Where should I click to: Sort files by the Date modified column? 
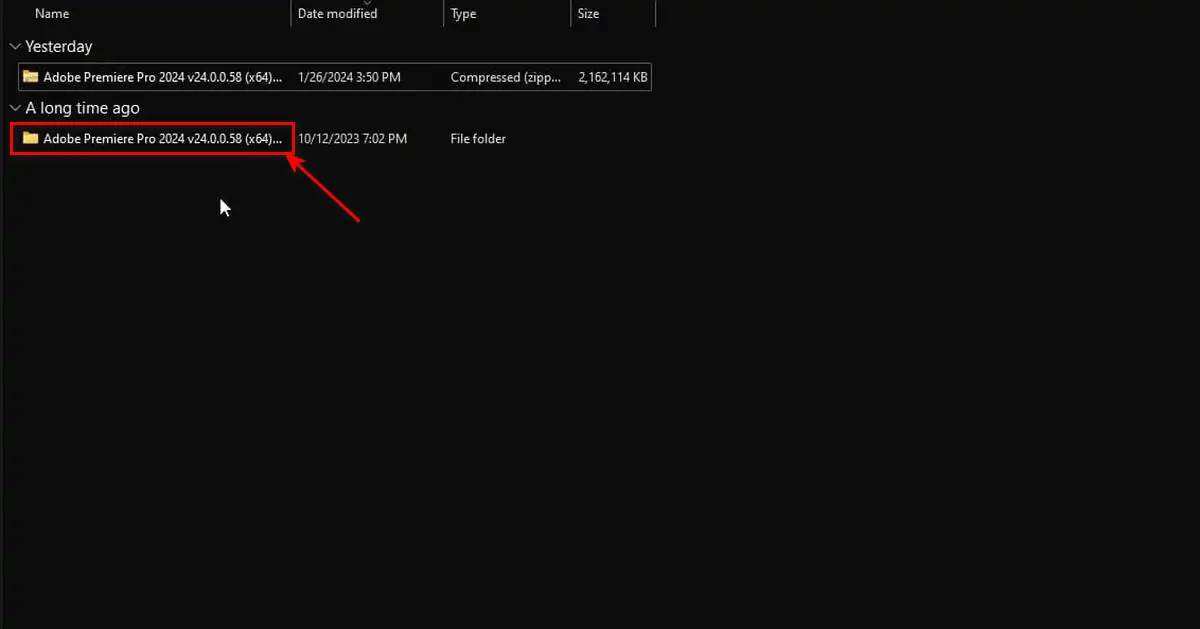[x=337, y=14]
